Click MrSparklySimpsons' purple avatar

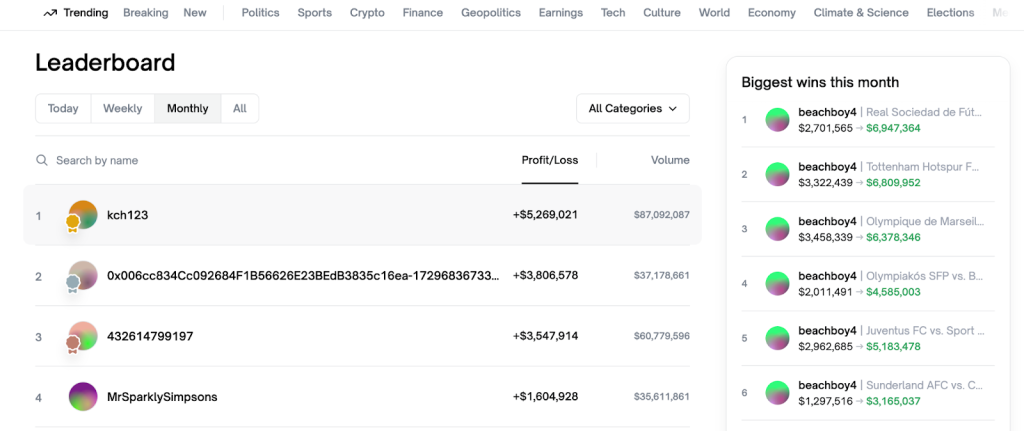pyautogui.click(x=82, y=397)
